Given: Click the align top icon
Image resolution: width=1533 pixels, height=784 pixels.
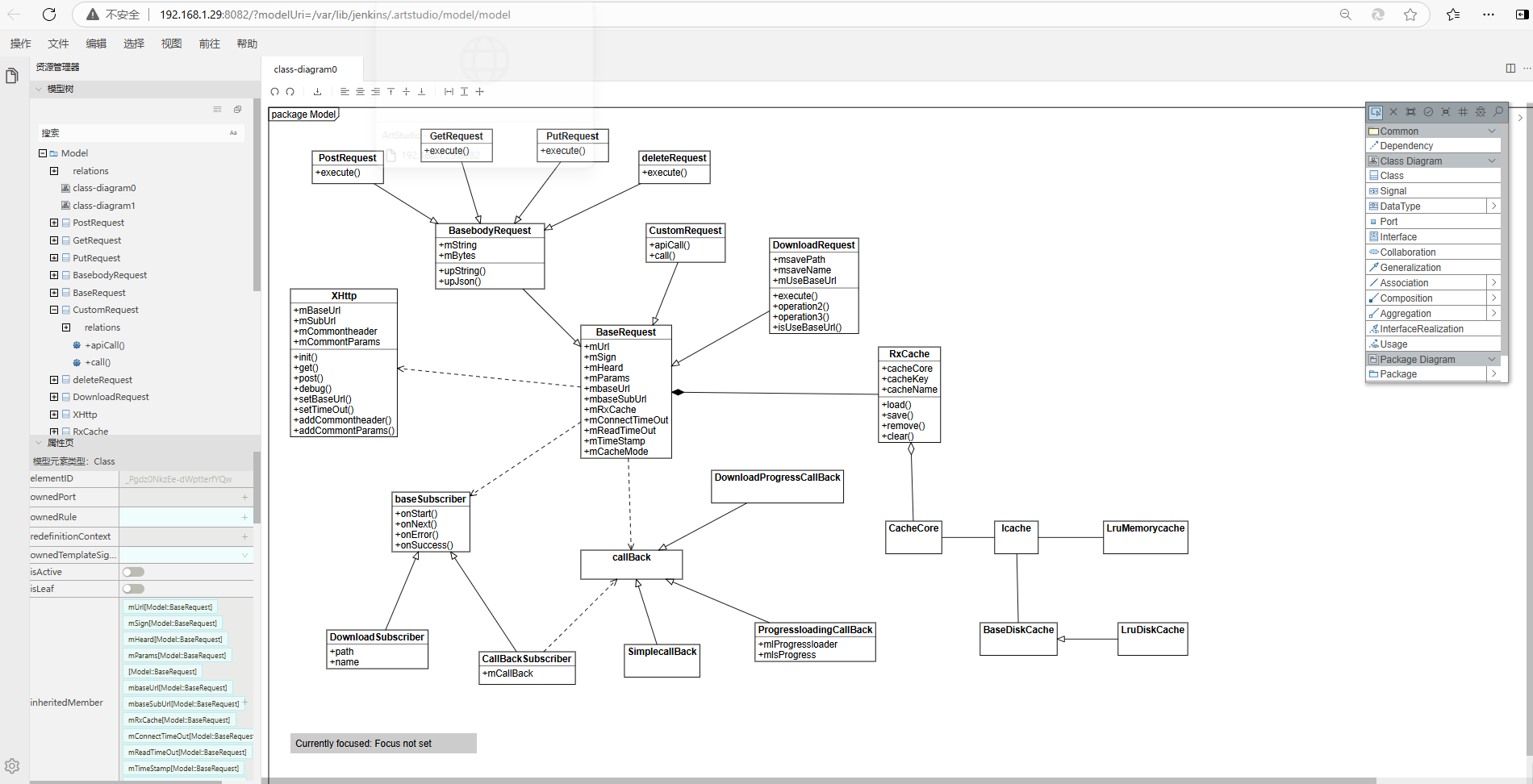Looking at the screenshot, I should [x=391, y=92].
